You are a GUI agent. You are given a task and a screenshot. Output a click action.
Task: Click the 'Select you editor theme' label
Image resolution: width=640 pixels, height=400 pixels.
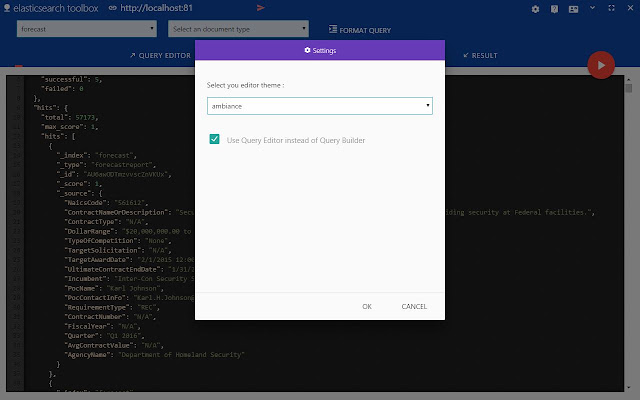point(245,85)
